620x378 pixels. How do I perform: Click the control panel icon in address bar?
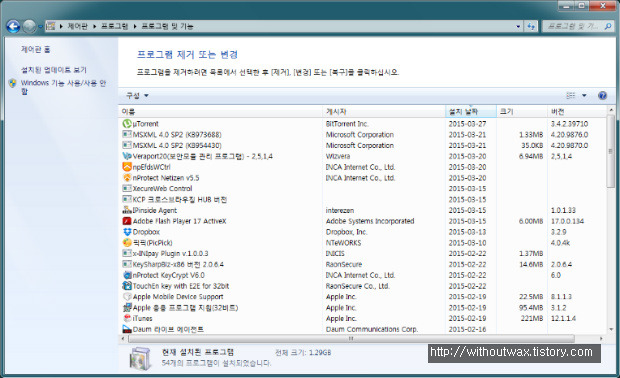tap(50, 26)
